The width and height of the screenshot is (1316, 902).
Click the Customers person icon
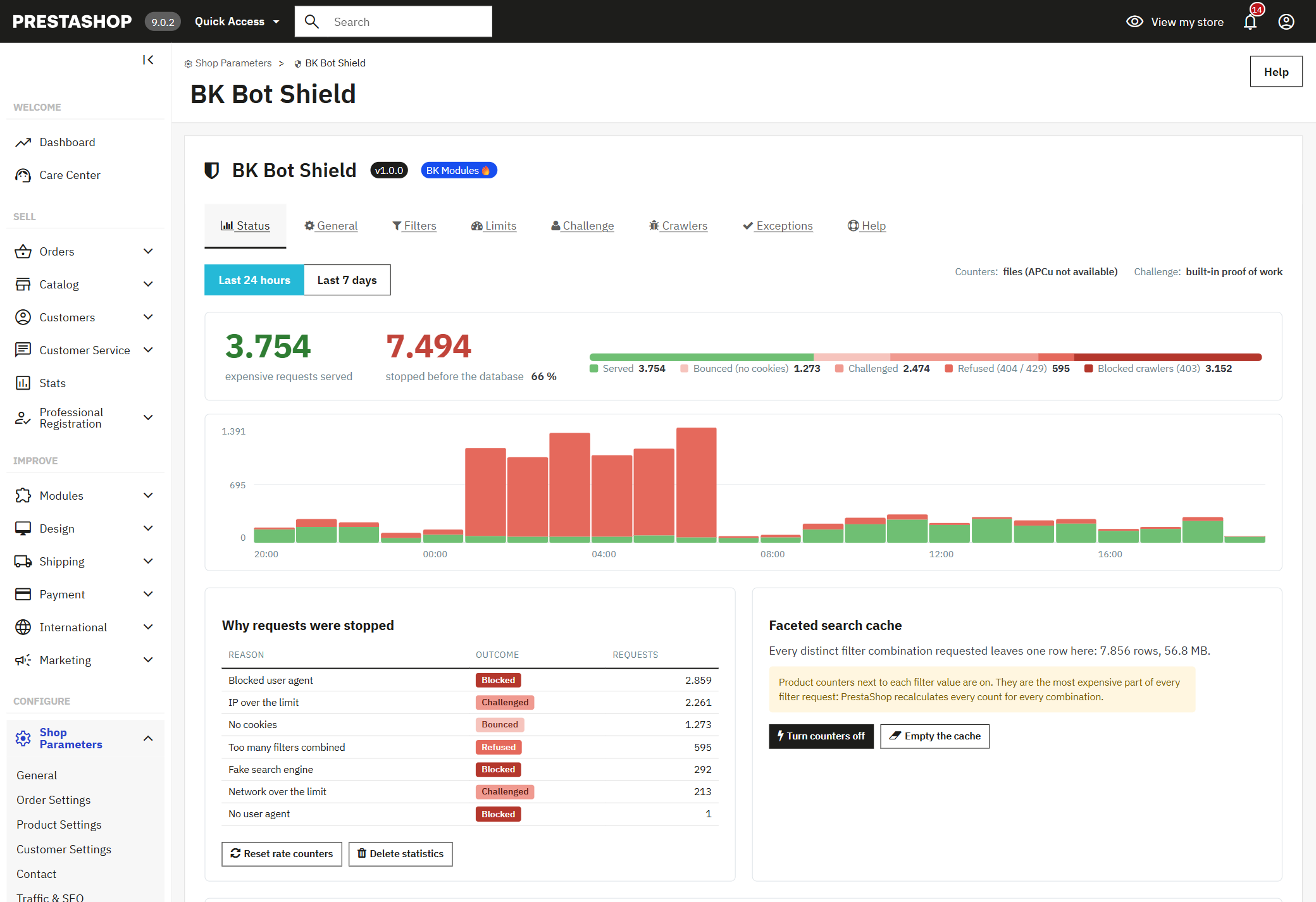(x=23, y=318)
